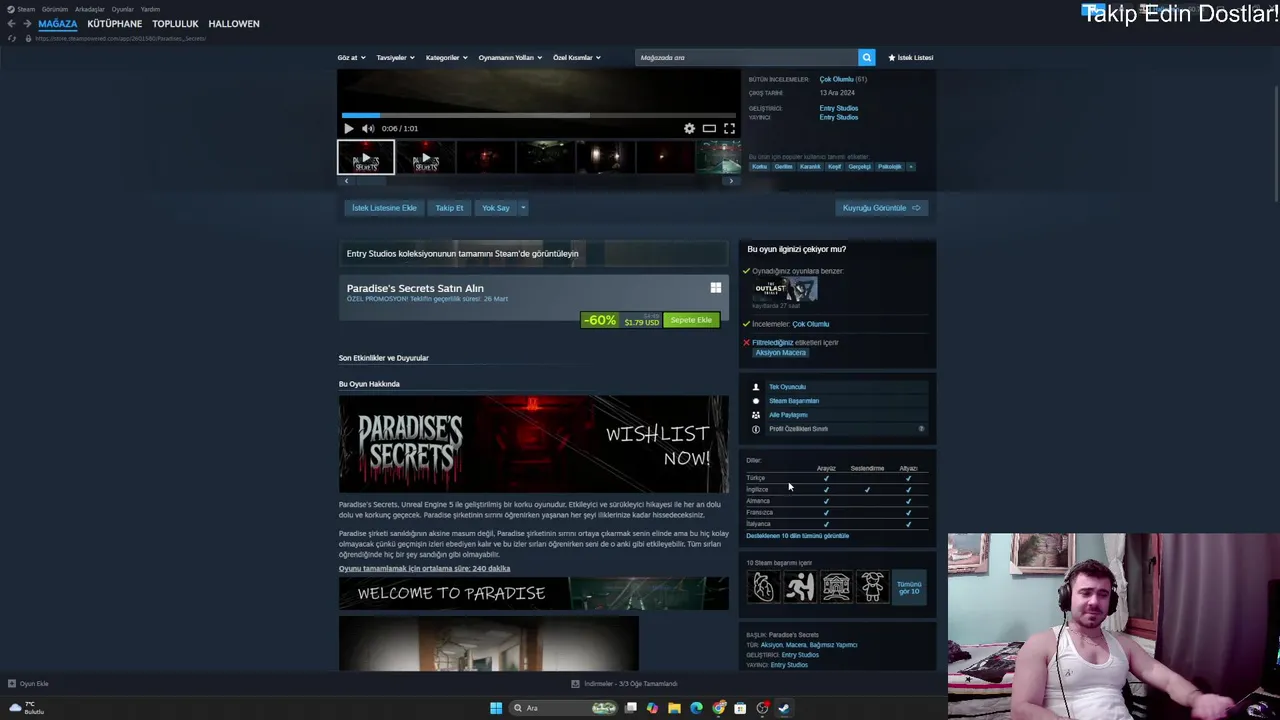The height and width of the screenshot is (720, 1280).
Task: Open the Outlast Trials similar game image
Action: pos(785,290)
